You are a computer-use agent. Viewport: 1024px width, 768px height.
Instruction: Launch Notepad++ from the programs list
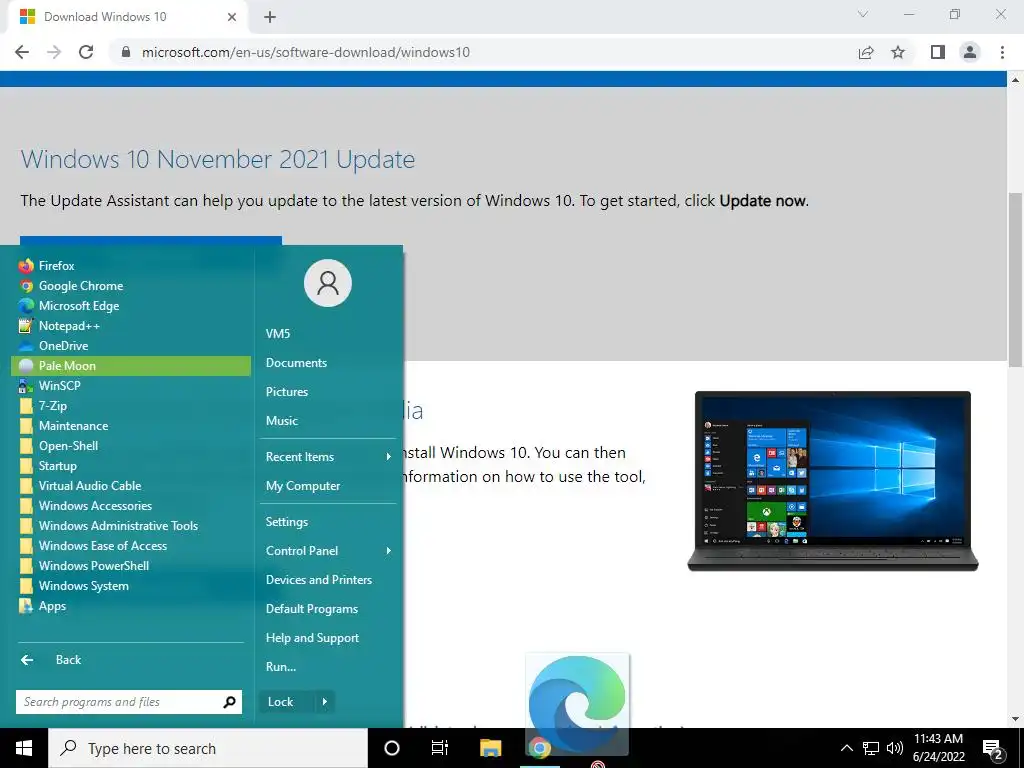[131, 326]
